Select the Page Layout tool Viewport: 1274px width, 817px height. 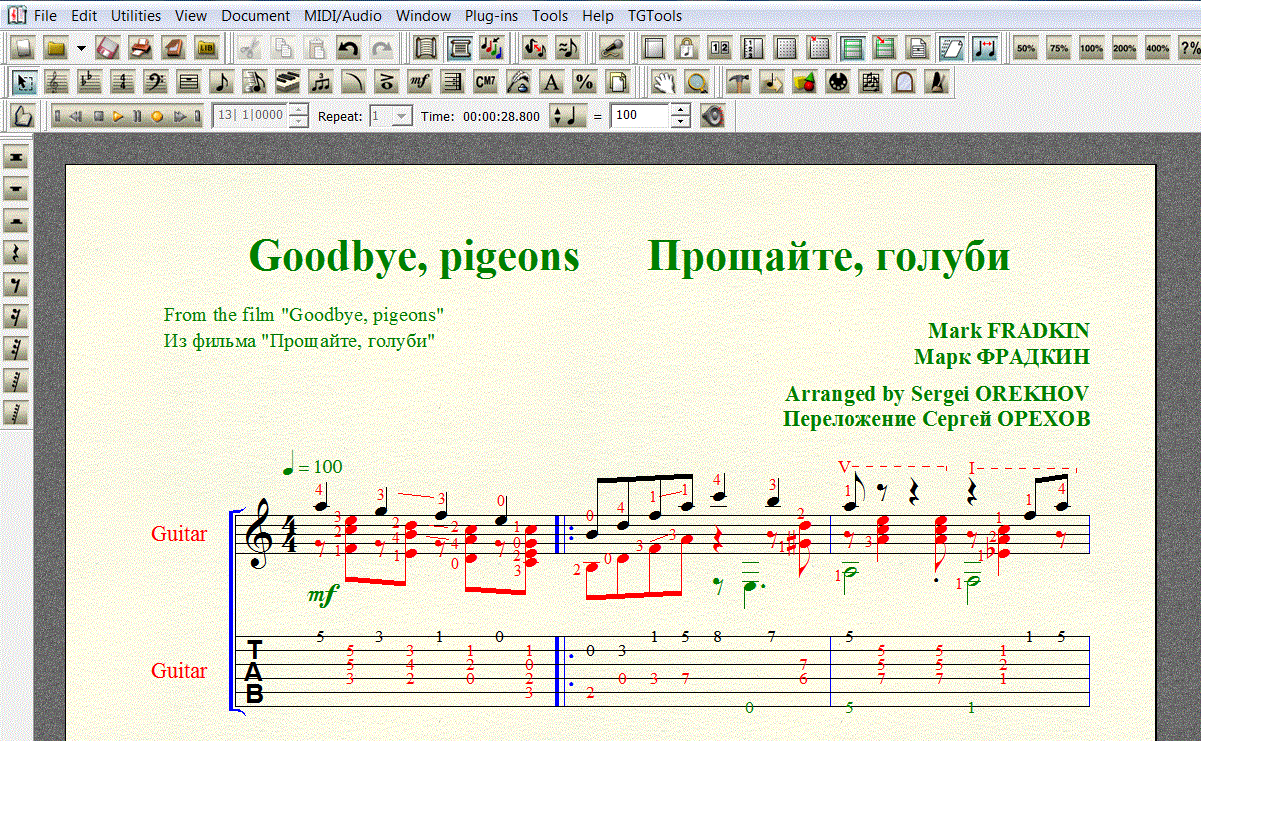[617, 81]
